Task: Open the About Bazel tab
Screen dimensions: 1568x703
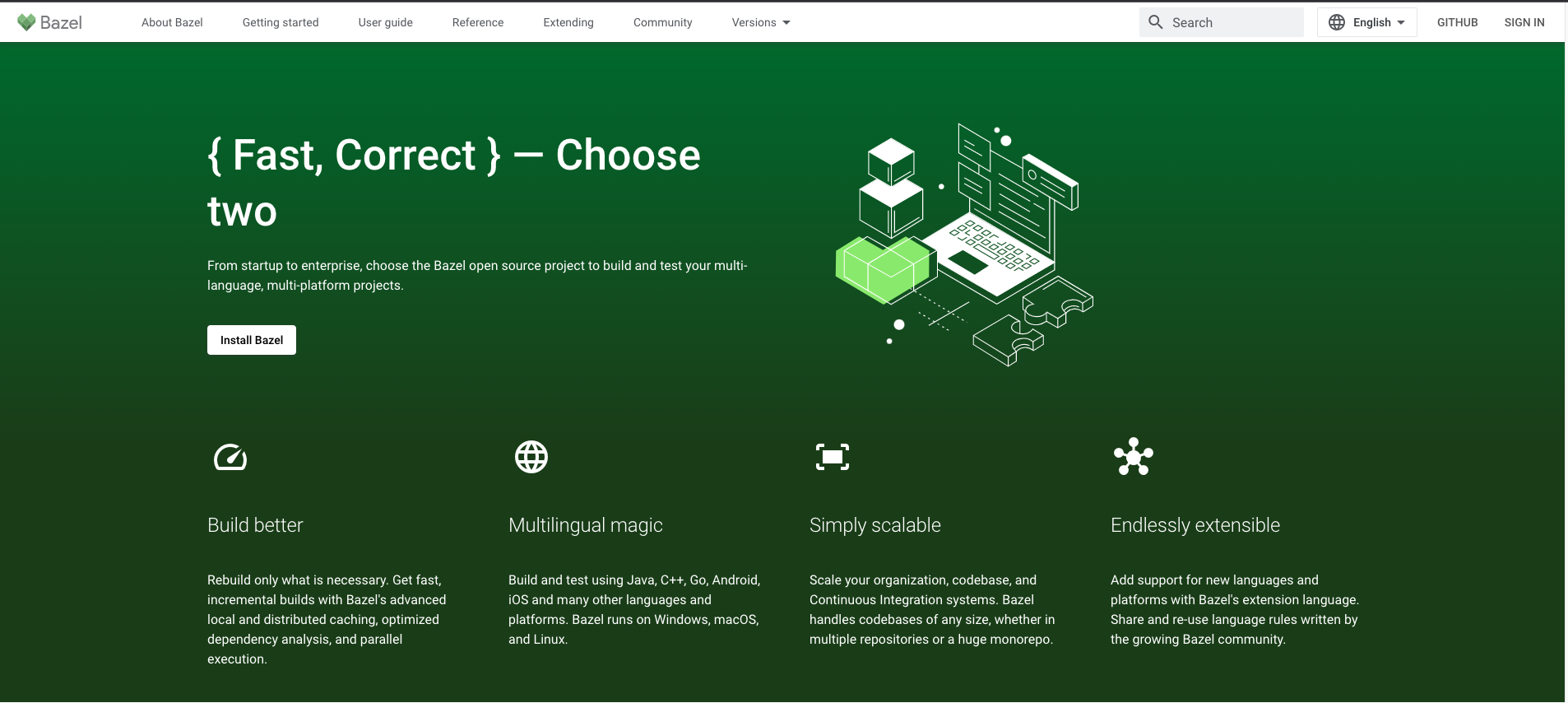Action: pos(172,22)
